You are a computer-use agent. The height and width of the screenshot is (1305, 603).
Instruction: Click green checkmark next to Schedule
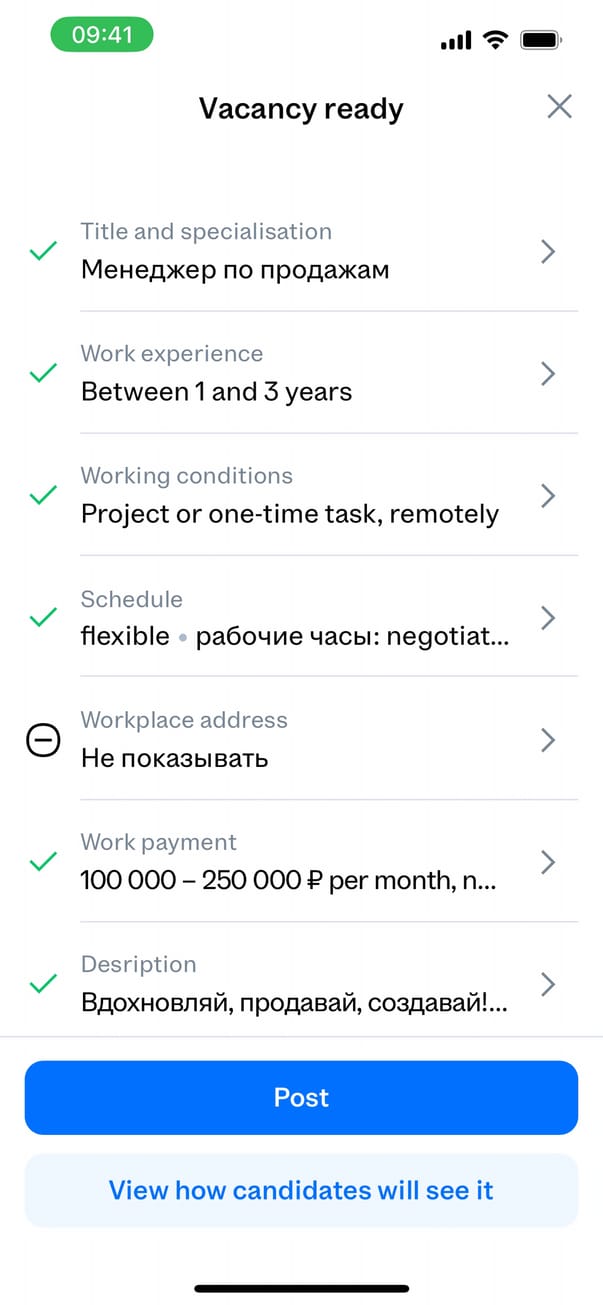42,618
